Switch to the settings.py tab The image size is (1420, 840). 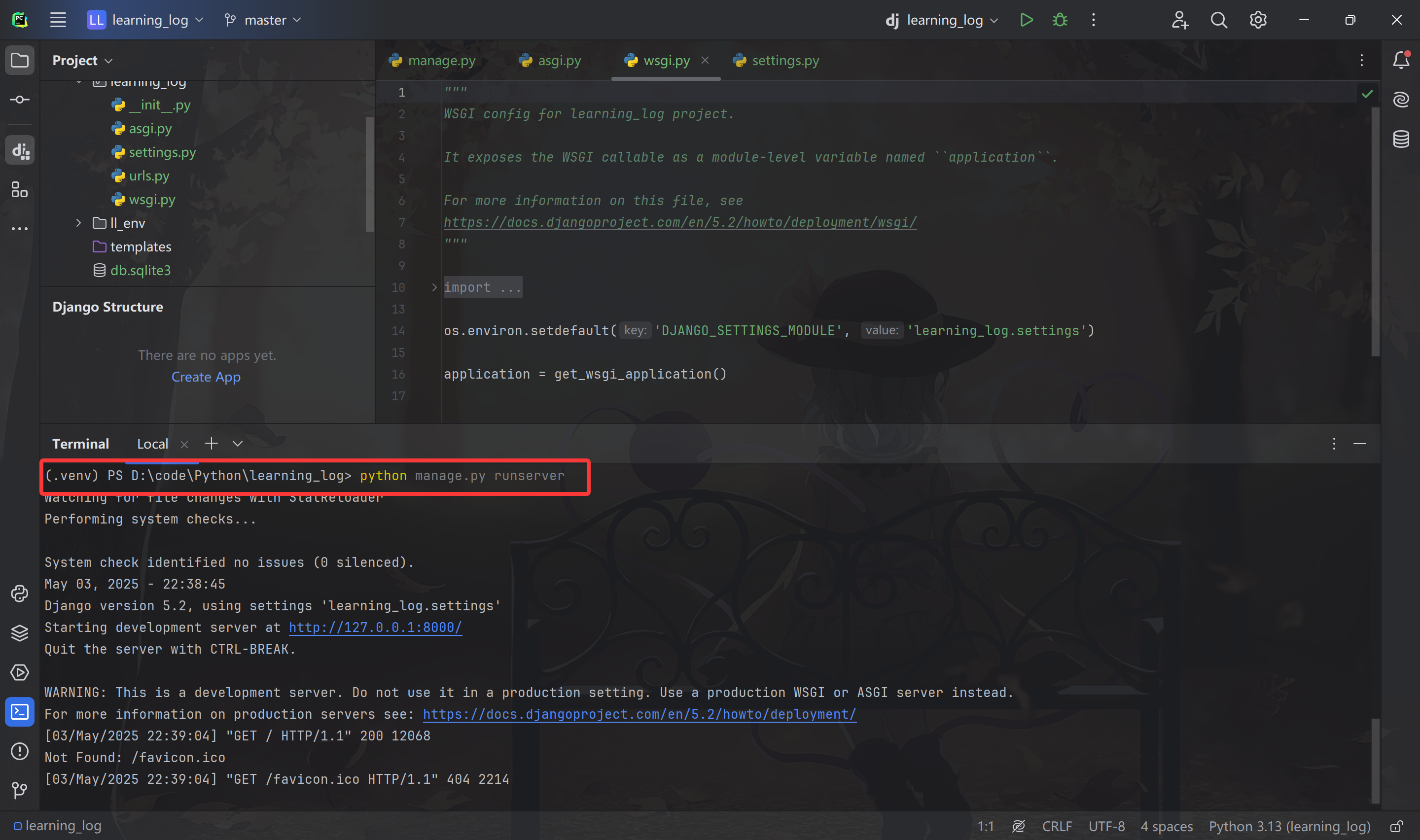pyautogui.click(x=784, y=61)
